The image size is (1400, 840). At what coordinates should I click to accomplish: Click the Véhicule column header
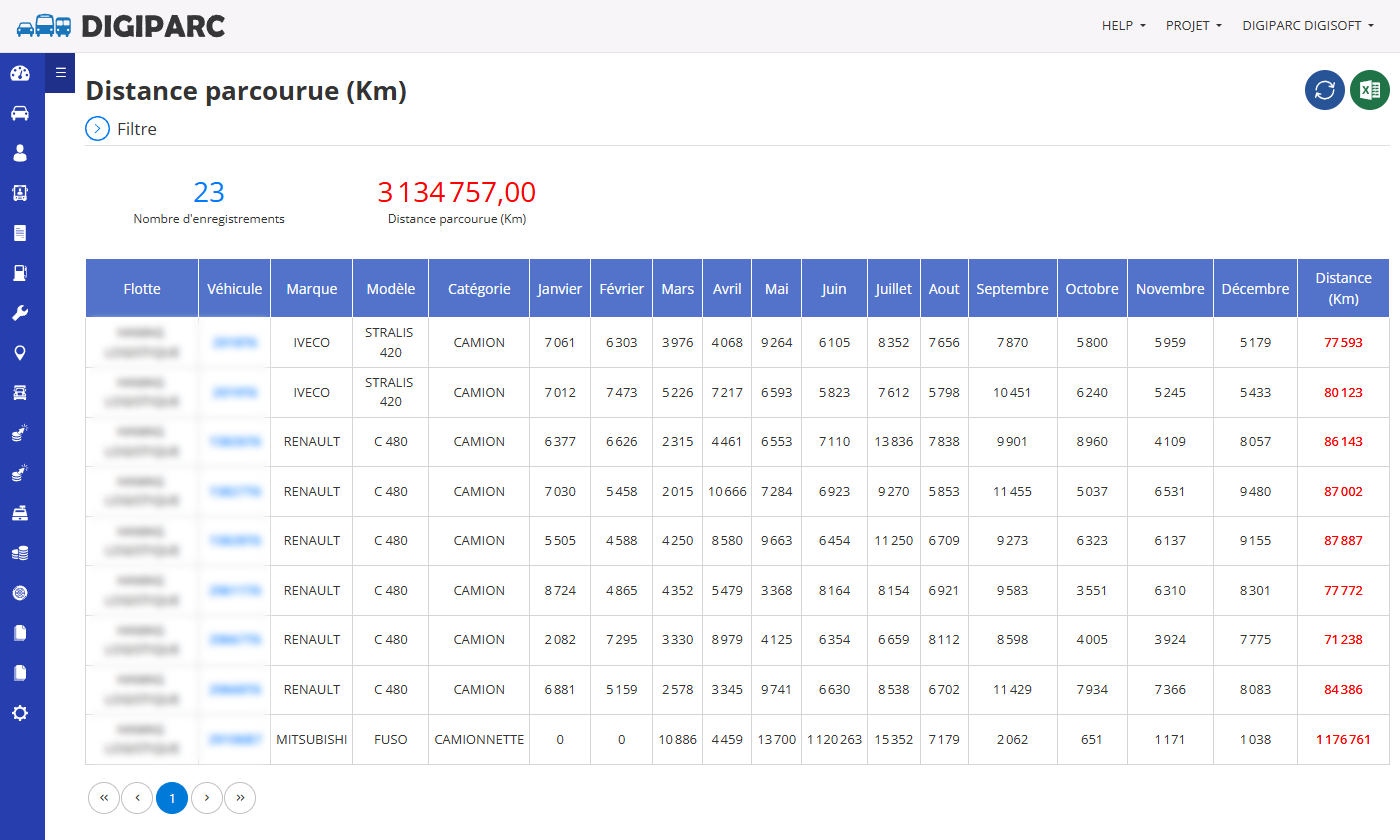(x=235, y=289)
